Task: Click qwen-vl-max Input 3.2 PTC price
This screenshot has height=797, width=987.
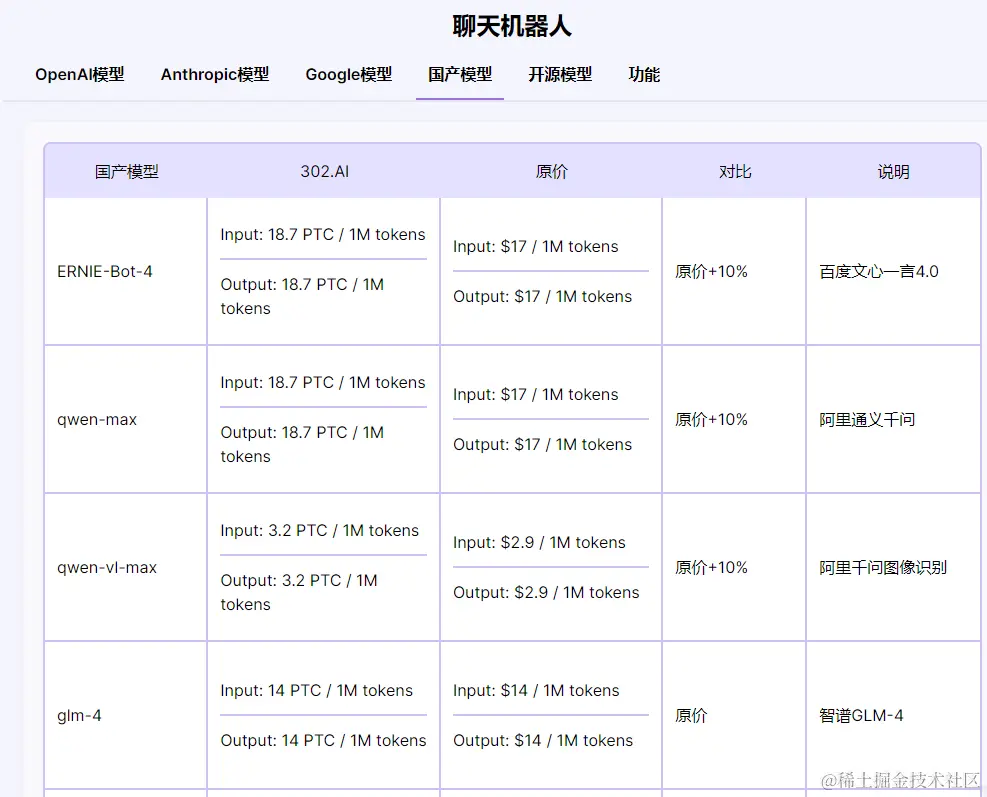Action: [x=319, y=531]
